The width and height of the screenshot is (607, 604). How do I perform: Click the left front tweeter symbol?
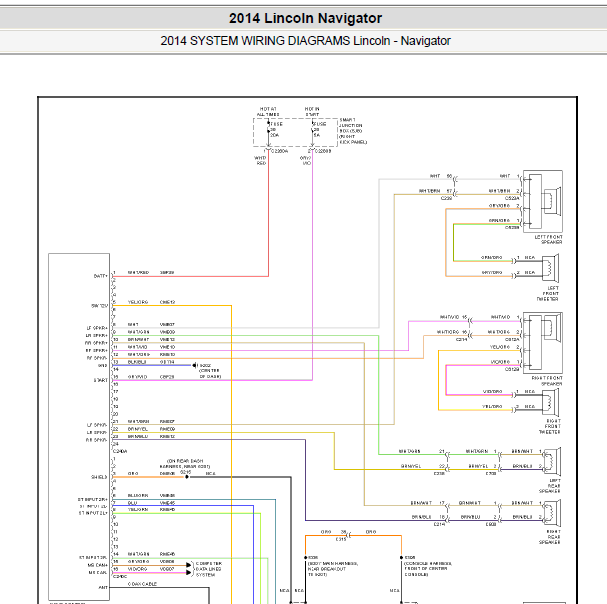pyautogui.click(x=550, y=268)
